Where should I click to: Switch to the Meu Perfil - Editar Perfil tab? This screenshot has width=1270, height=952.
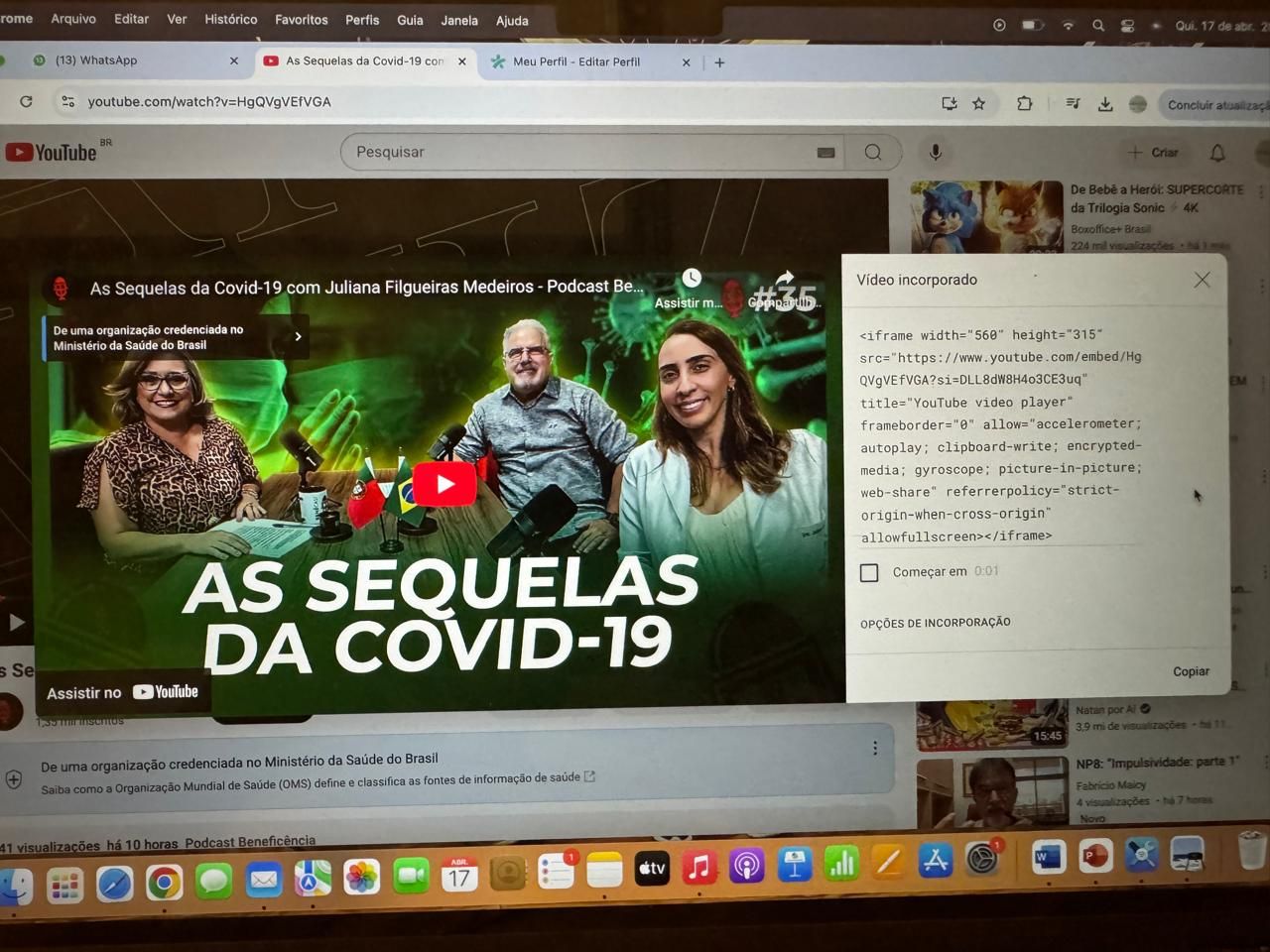tap(589, 61)
